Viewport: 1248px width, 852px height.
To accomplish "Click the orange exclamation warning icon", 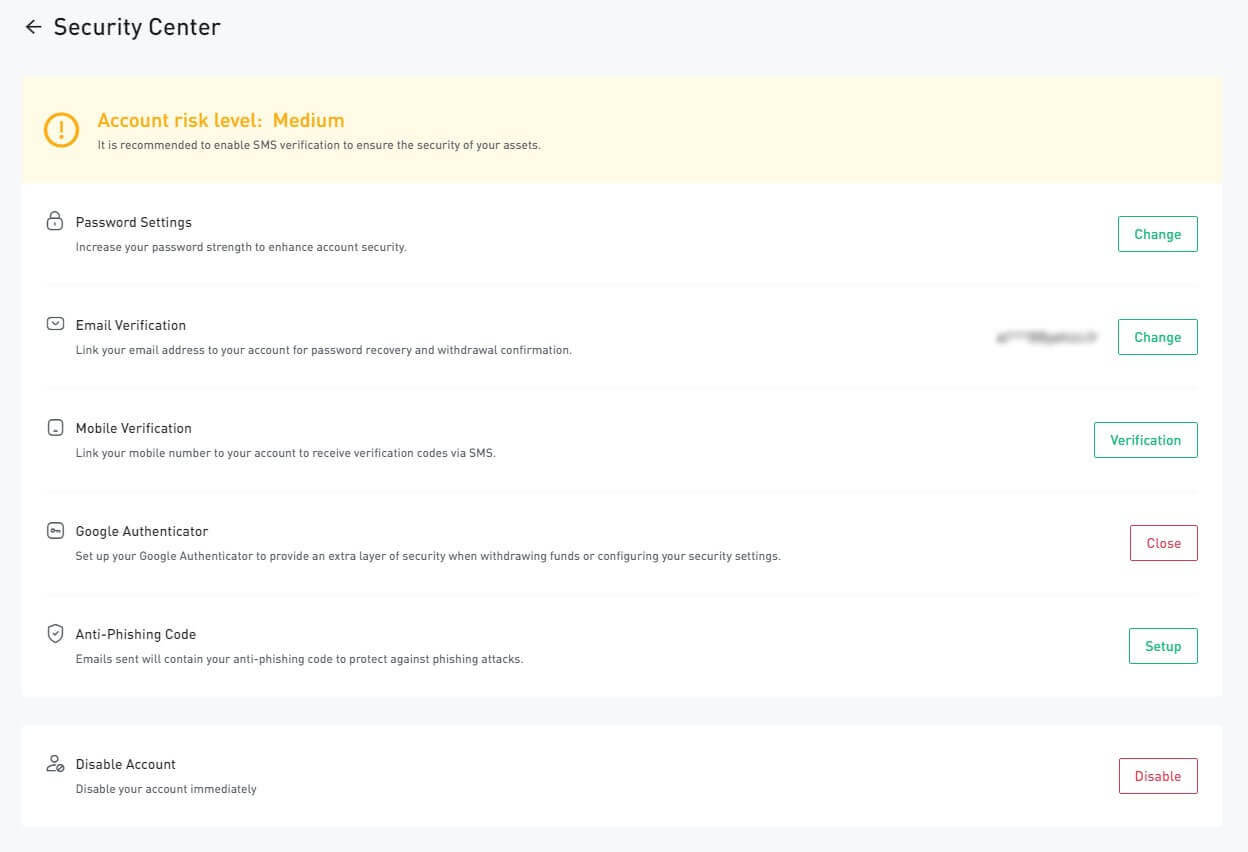I will pyautogui.click(x=61, y=130).
